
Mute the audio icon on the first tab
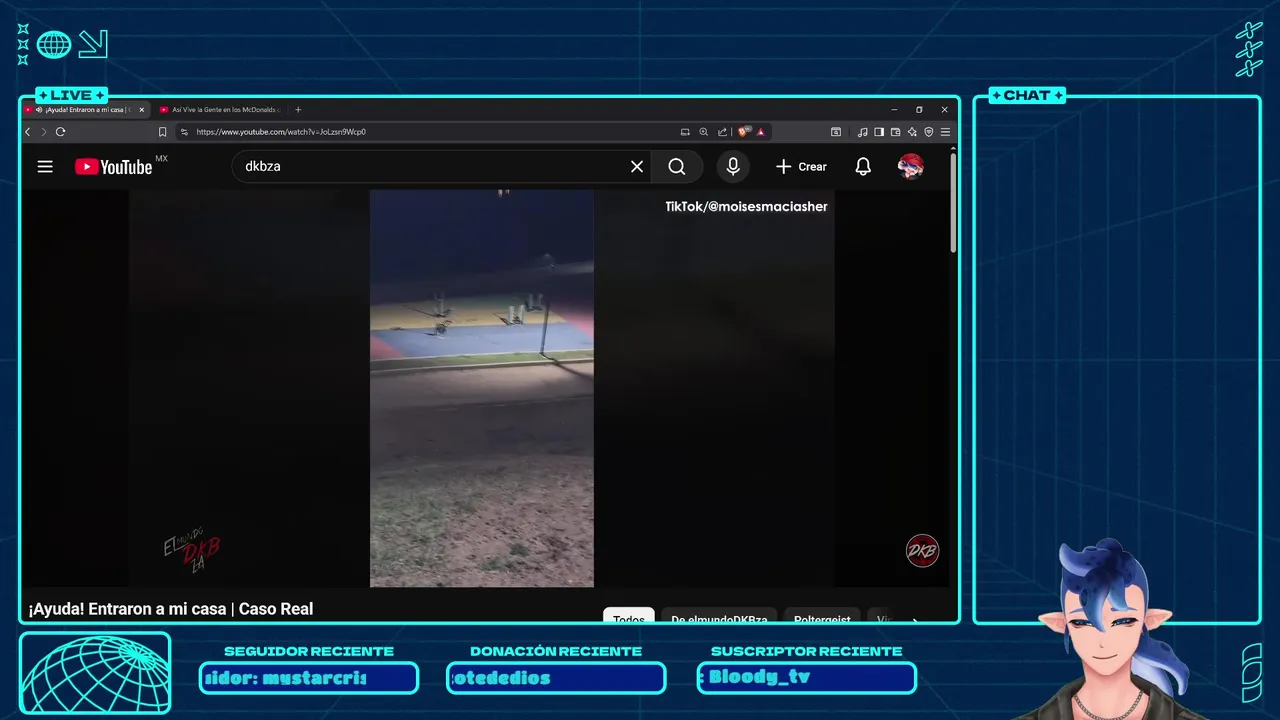pos(39,110)
